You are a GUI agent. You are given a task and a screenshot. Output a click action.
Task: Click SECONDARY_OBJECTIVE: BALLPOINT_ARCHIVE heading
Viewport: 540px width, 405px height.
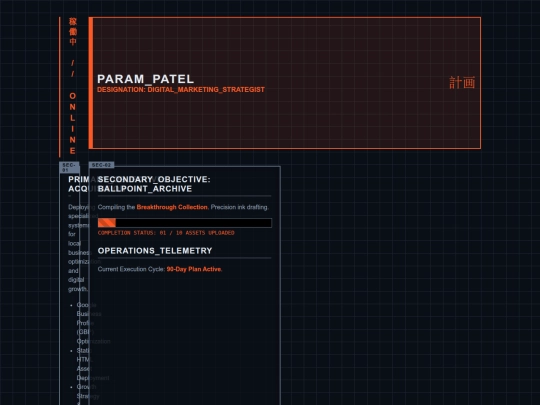point(154,184)
